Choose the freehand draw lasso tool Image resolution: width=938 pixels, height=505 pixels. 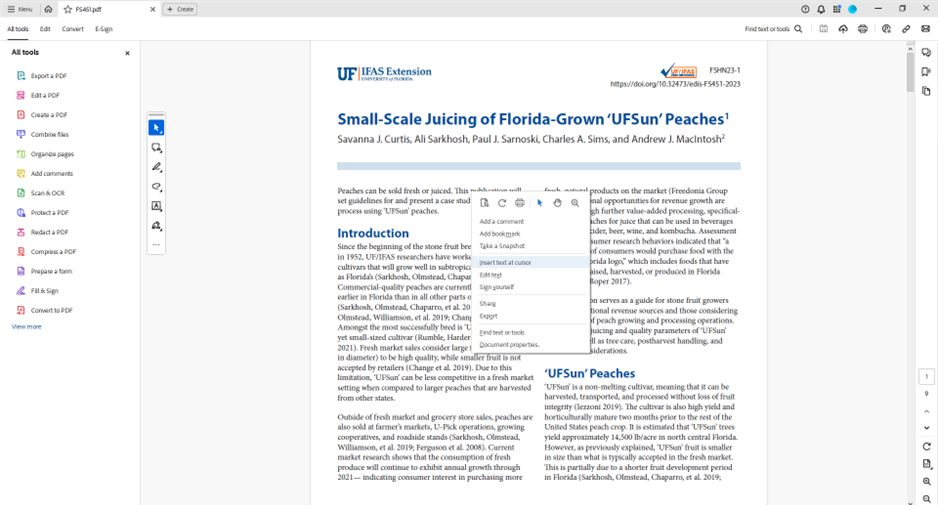point(157,187)
